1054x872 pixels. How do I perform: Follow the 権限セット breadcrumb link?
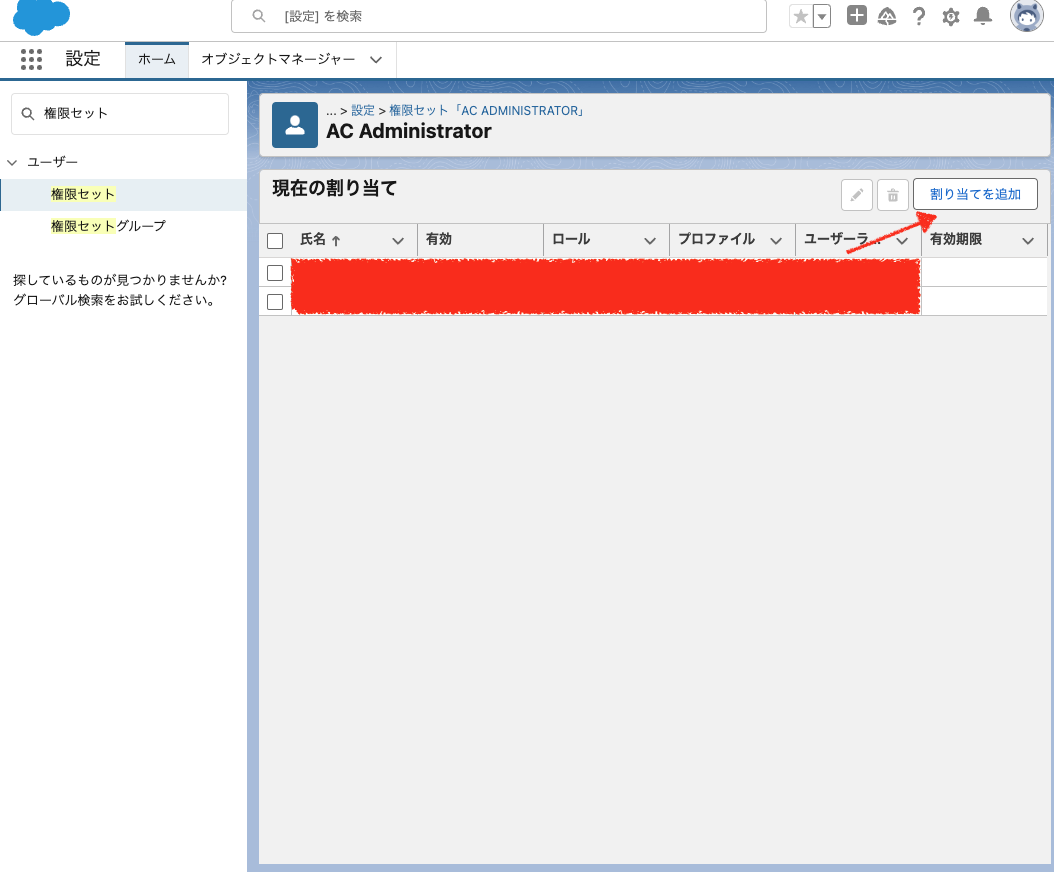click(x=418, y=110)
